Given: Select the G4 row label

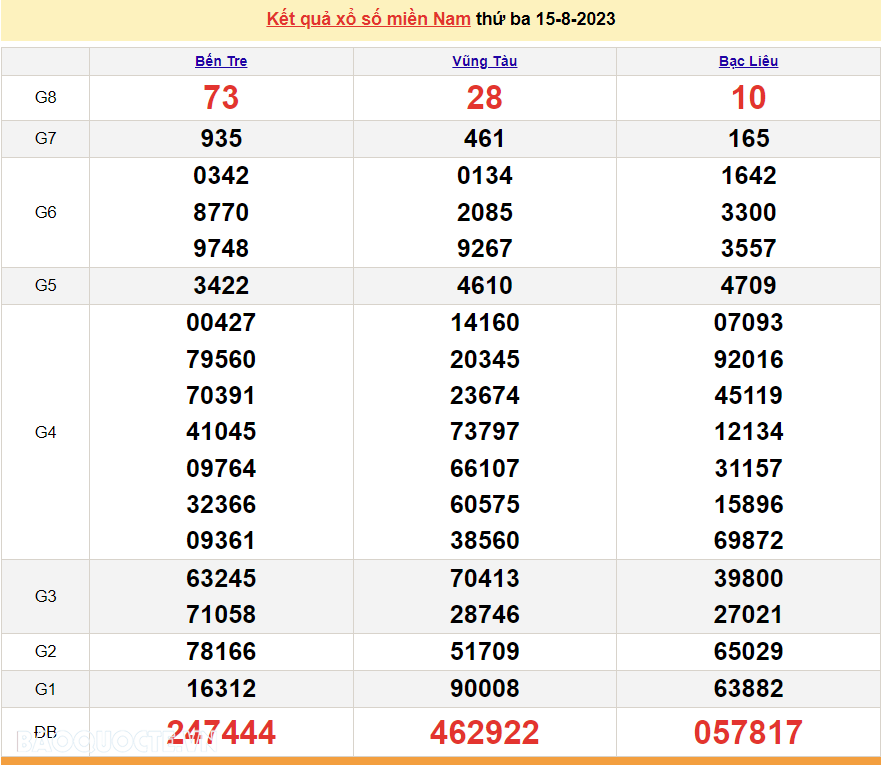Looking at the screenshot, I should click(46, 432).
